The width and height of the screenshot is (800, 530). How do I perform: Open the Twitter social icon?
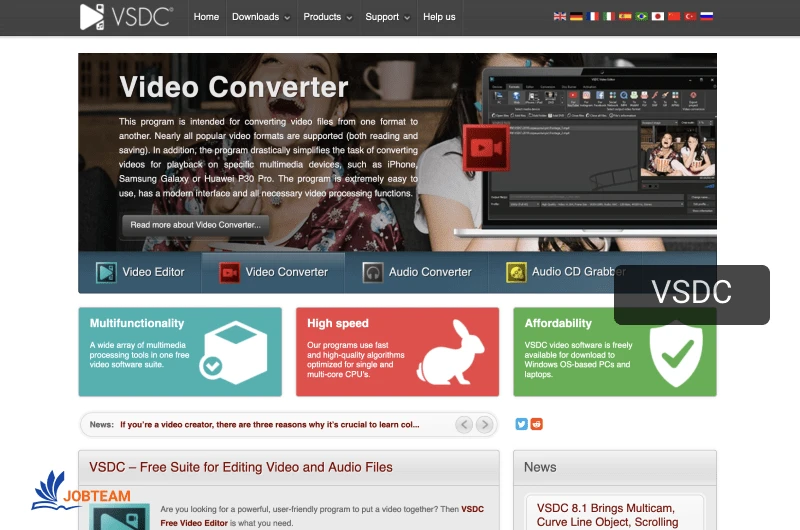click(521, 424)
